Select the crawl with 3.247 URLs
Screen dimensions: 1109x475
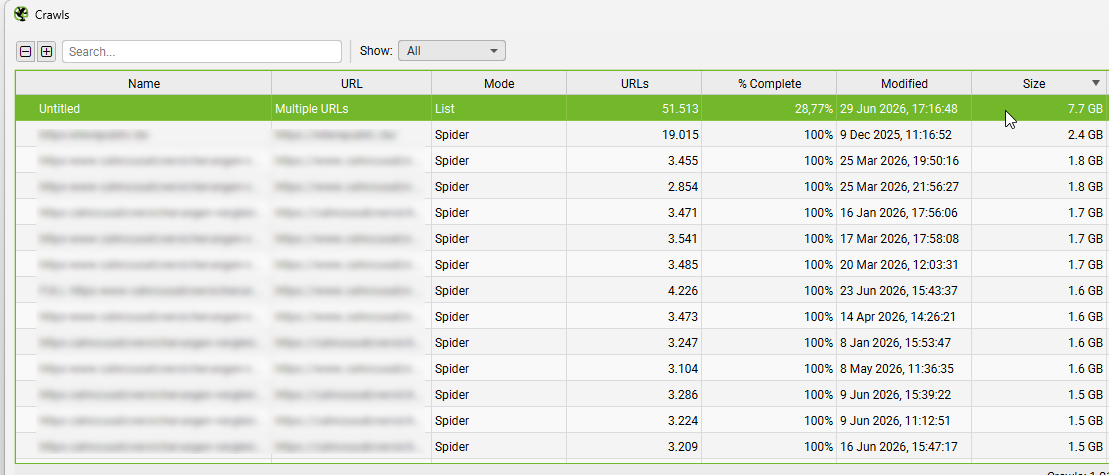(562, 342)
